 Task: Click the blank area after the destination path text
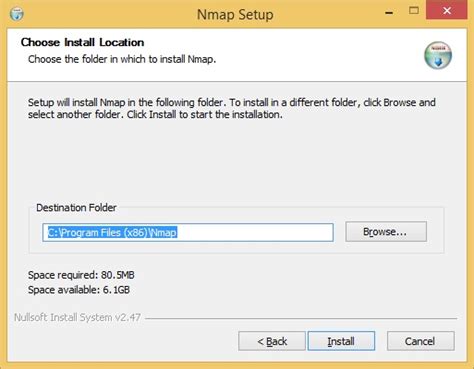point(255,232)
